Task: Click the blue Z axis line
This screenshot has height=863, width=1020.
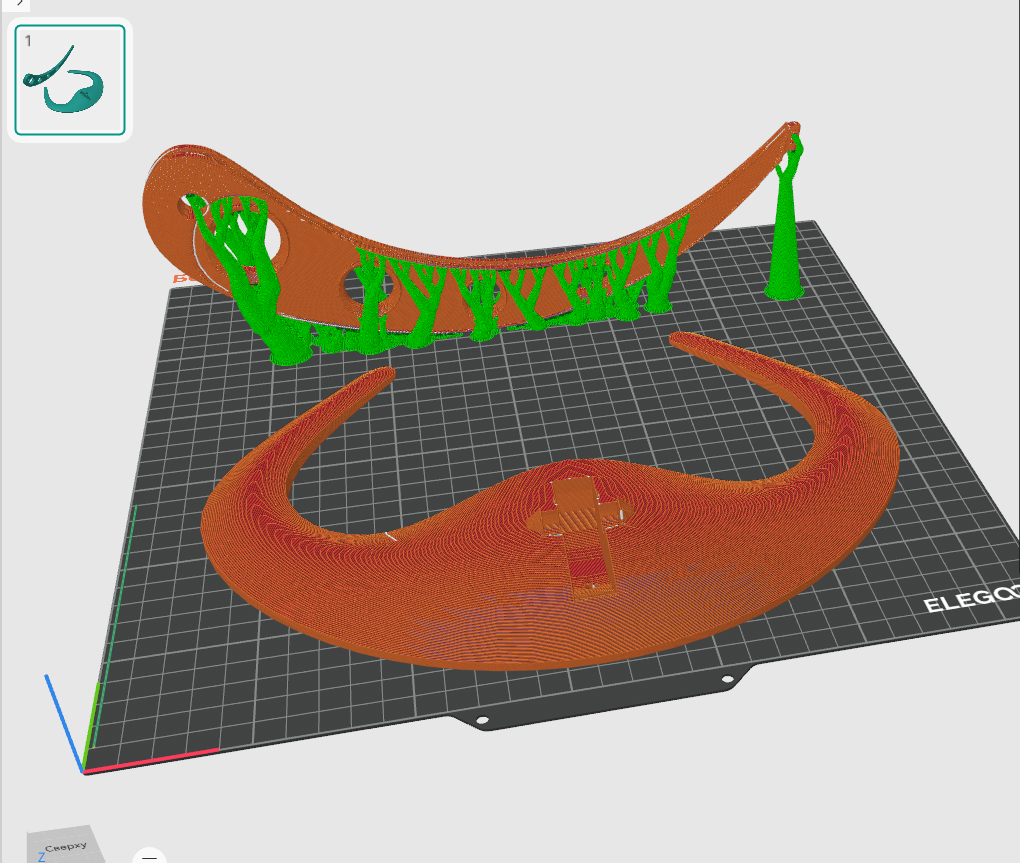Action: coord(63,723)
